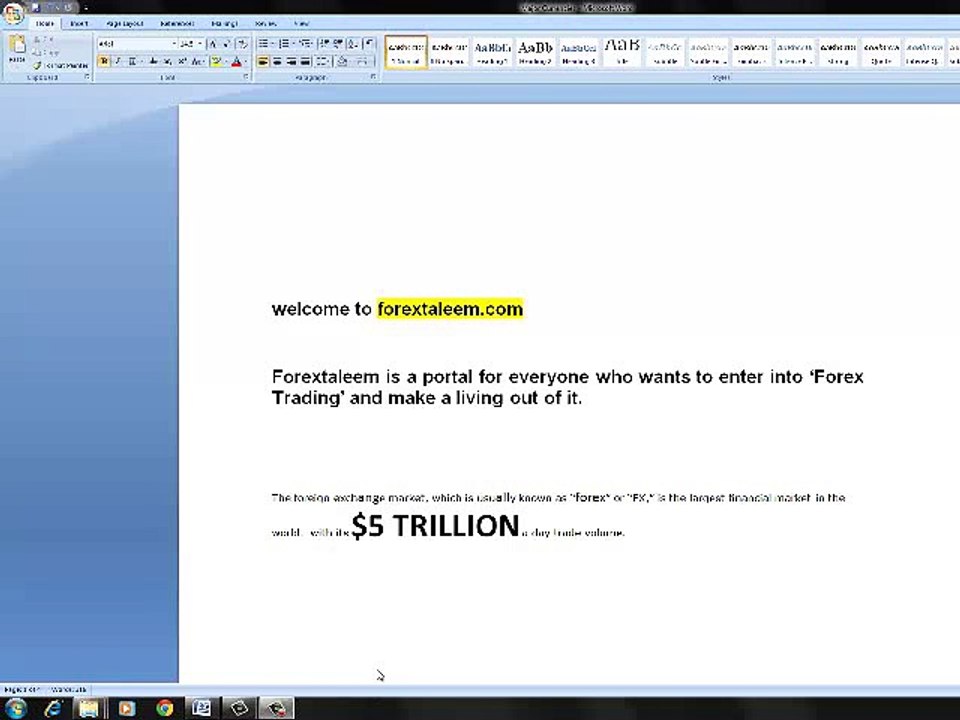The height and width of the screenshot is (720, 960).
Task: Apply the No Spacing style
Action: click(449, 52)
